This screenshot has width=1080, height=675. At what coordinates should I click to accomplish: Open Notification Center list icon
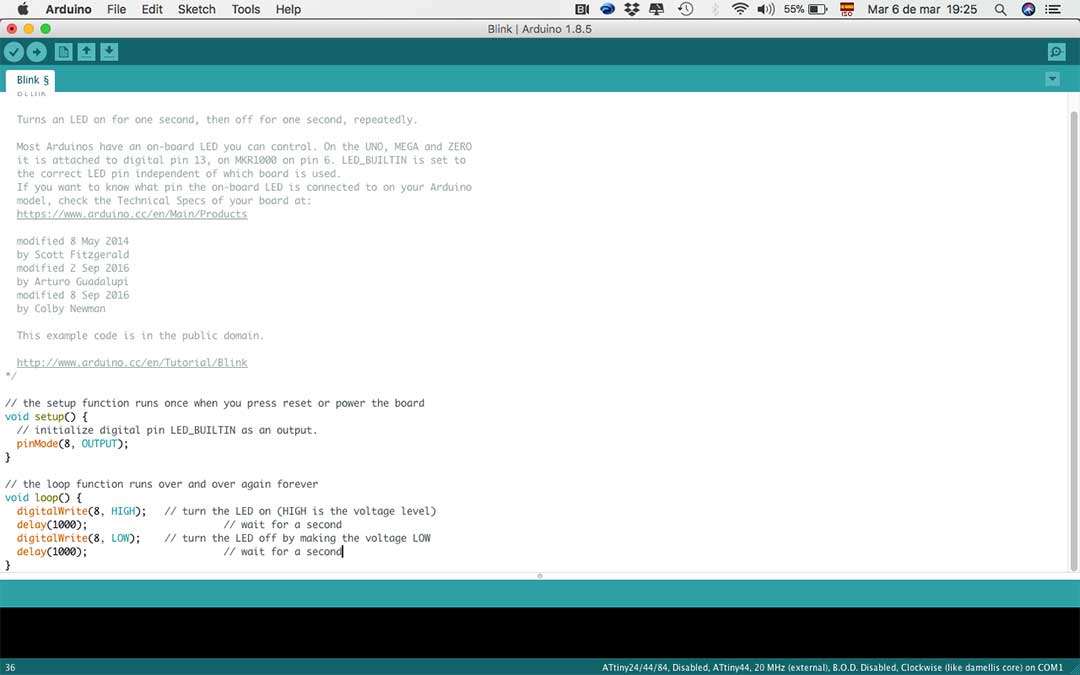(x=1053, y=9)
